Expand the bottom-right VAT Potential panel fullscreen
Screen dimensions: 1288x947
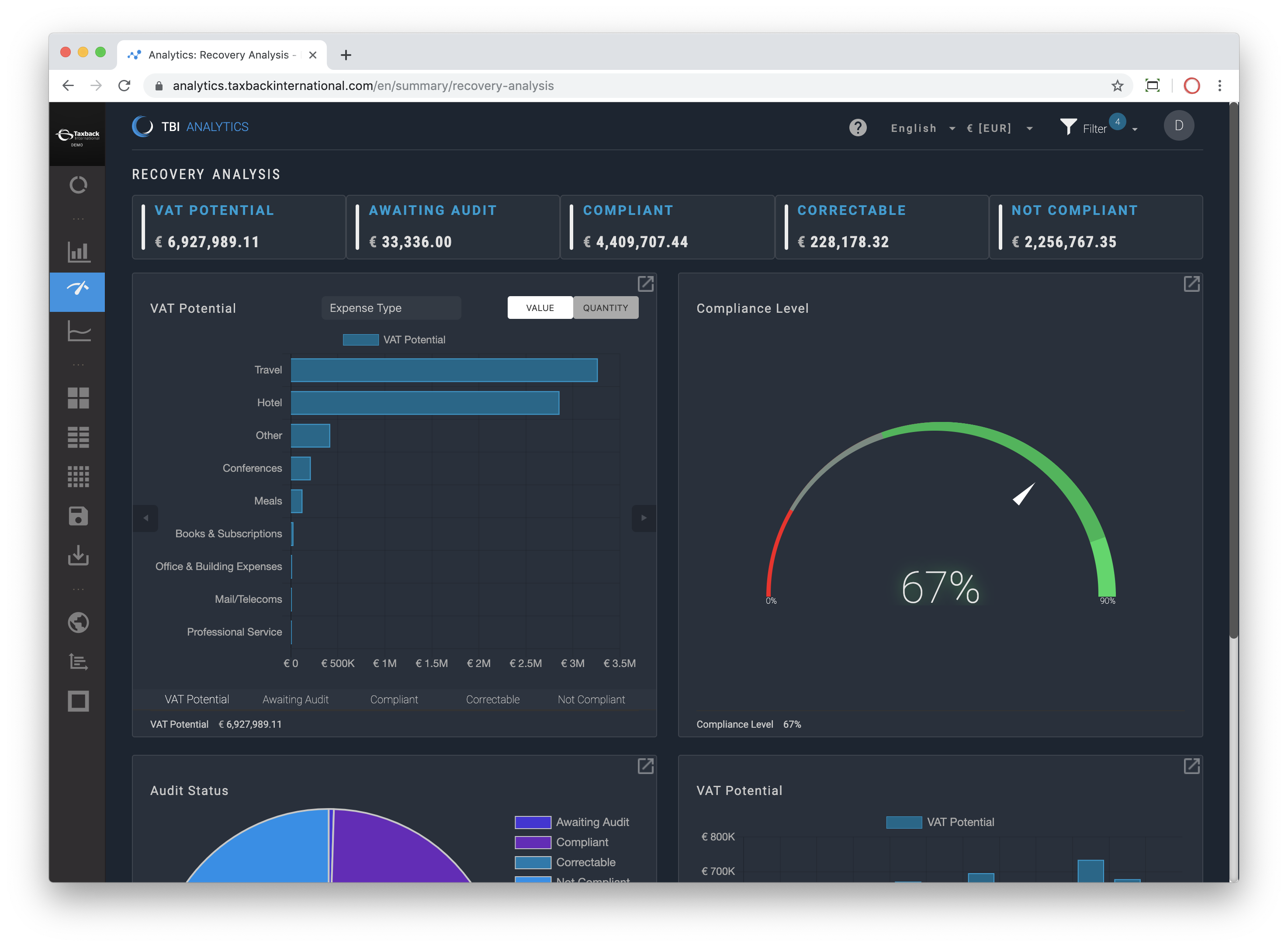pos(1191,766)
